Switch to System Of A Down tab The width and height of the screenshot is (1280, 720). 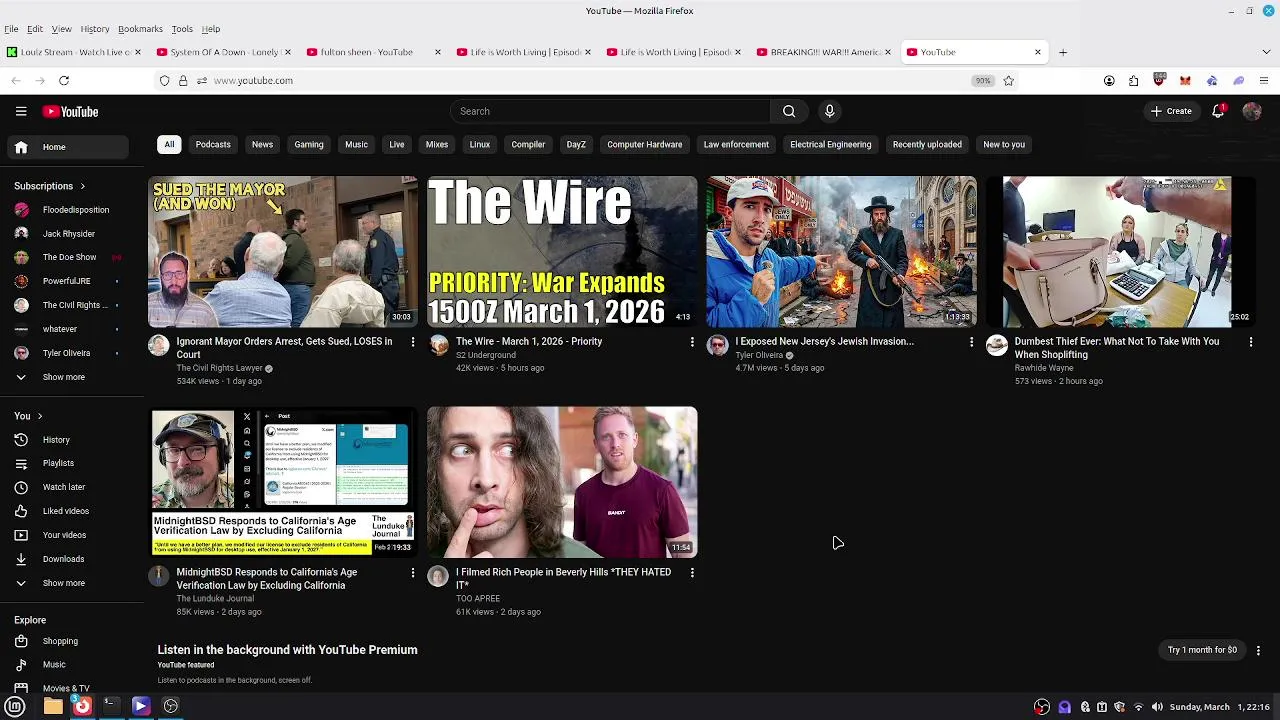[x=224, y=52]
